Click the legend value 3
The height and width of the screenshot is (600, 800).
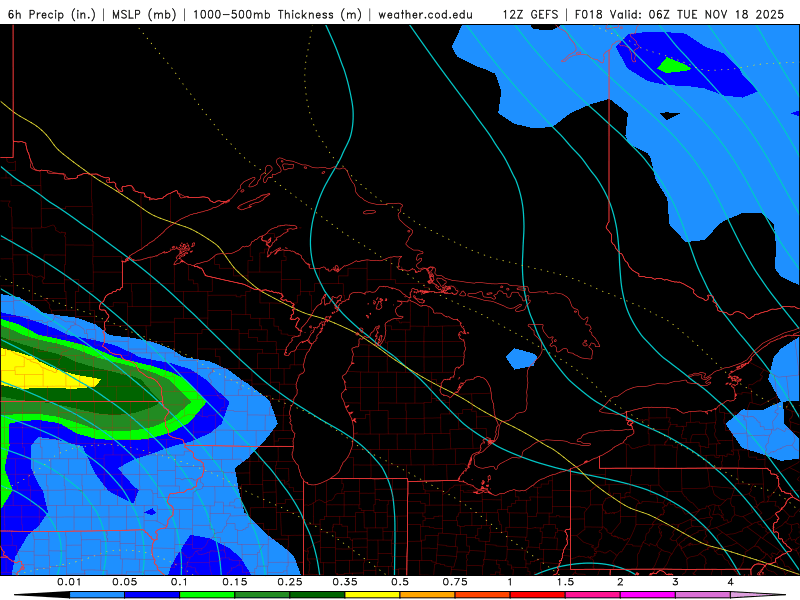point(676,582)
